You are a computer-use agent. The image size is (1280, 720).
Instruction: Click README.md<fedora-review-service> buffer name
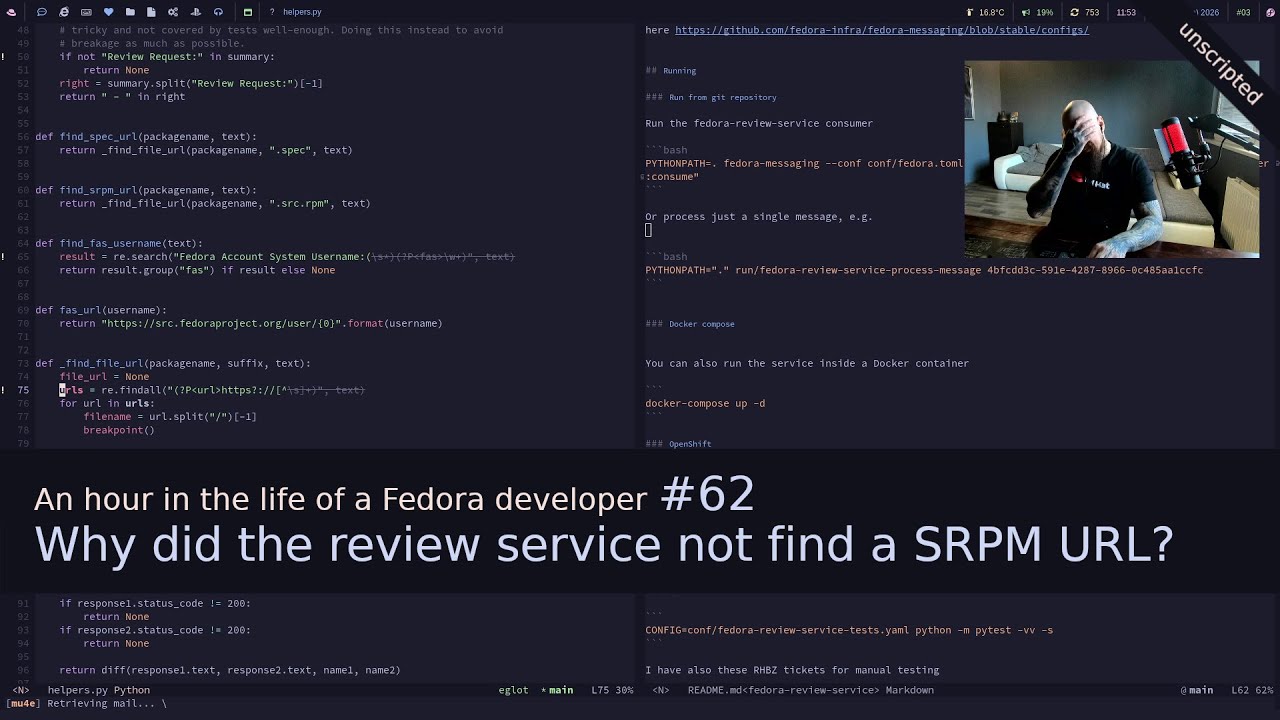pyautogui.click(x=784, y=690)
